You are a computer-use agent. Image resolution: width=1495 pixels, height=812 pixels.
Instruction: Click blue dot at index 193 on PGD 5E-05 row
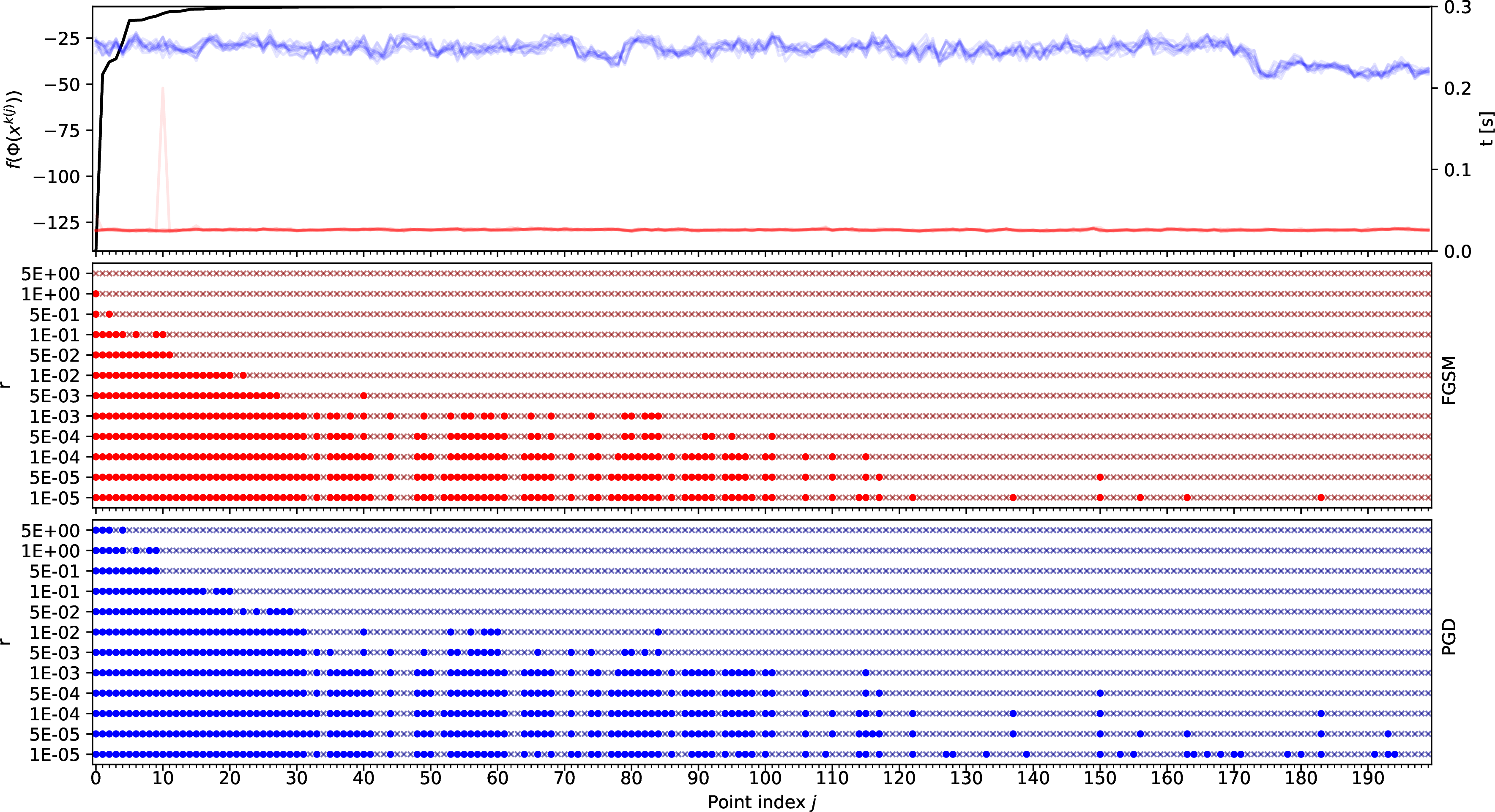[x=1388, y=734]
